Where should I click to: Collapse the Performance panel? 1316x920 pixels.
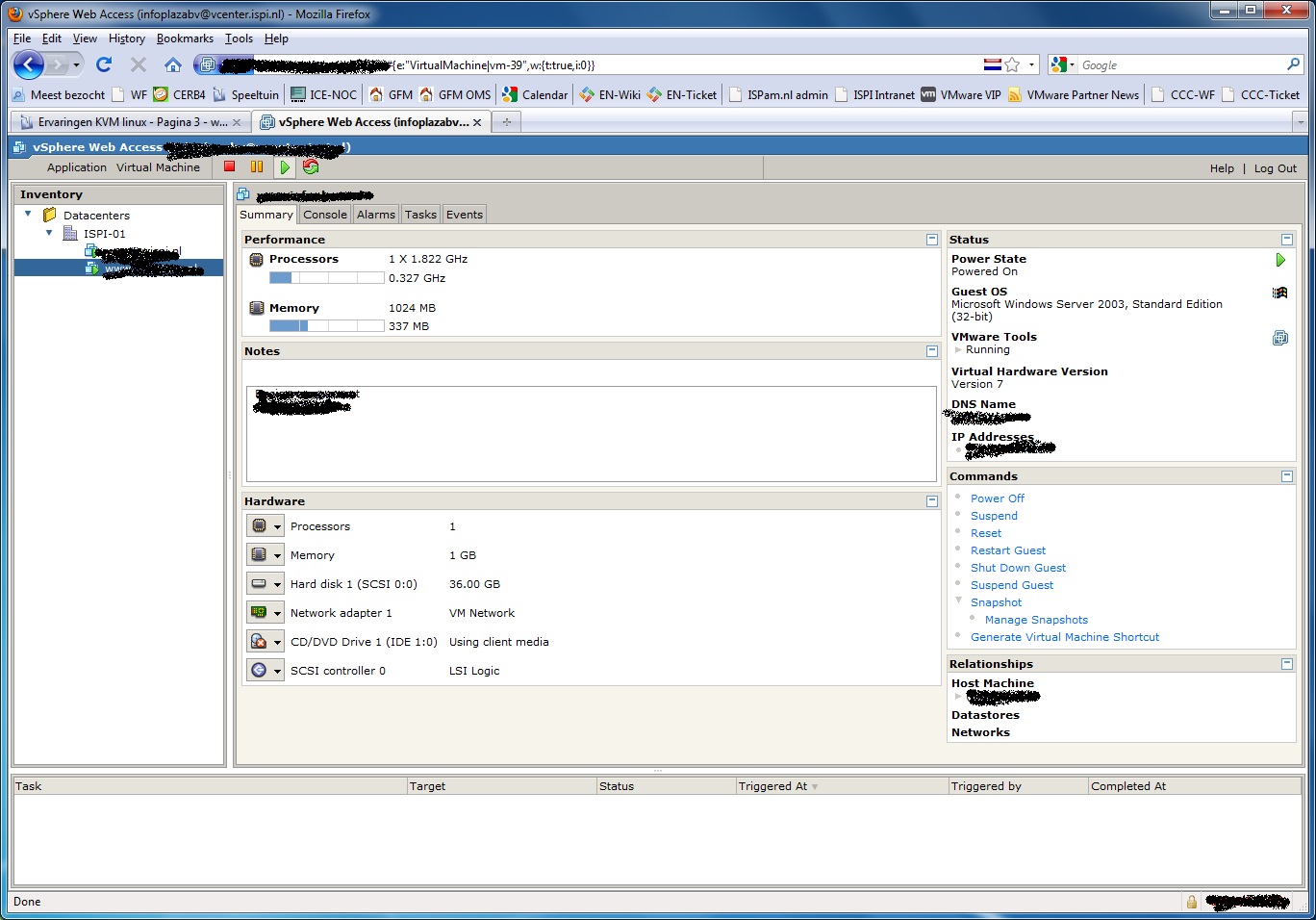[x=931, y=240]
